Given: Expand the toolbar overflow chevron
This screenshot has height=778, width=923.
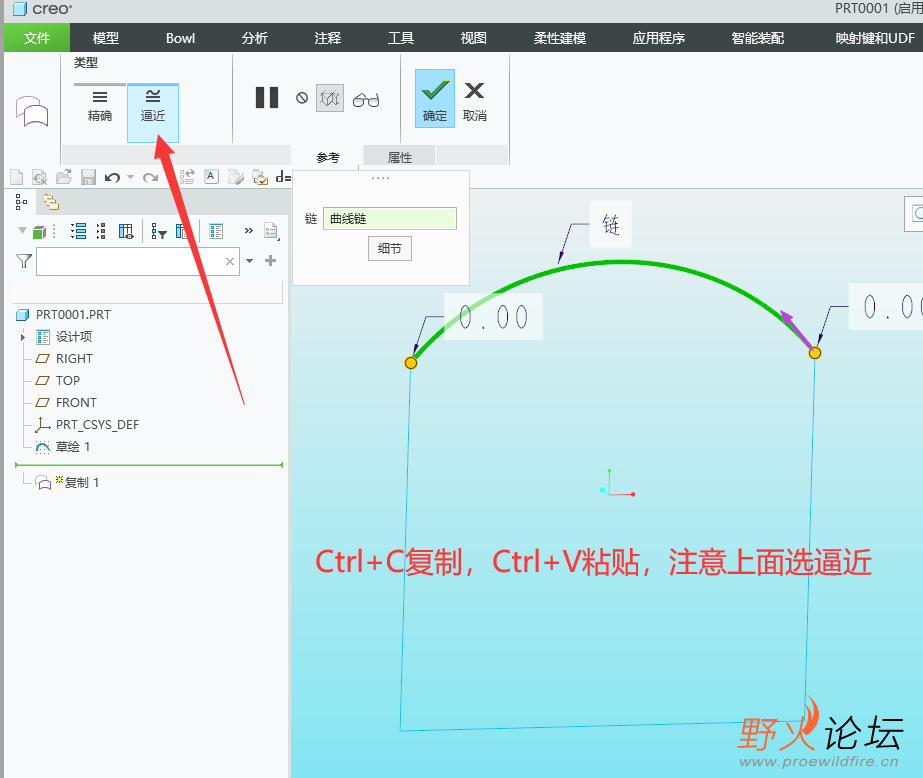Looking at the screenshot, I should coord(249,231).
